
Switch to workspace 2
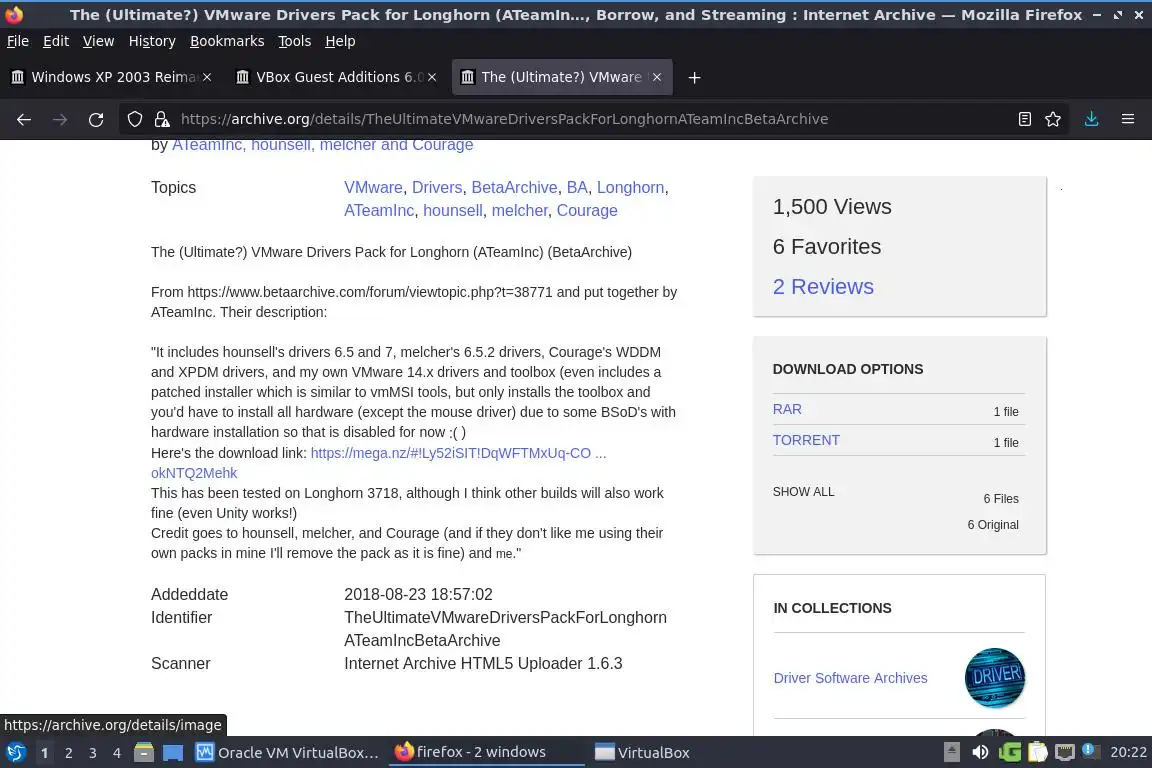click(68, 753)
